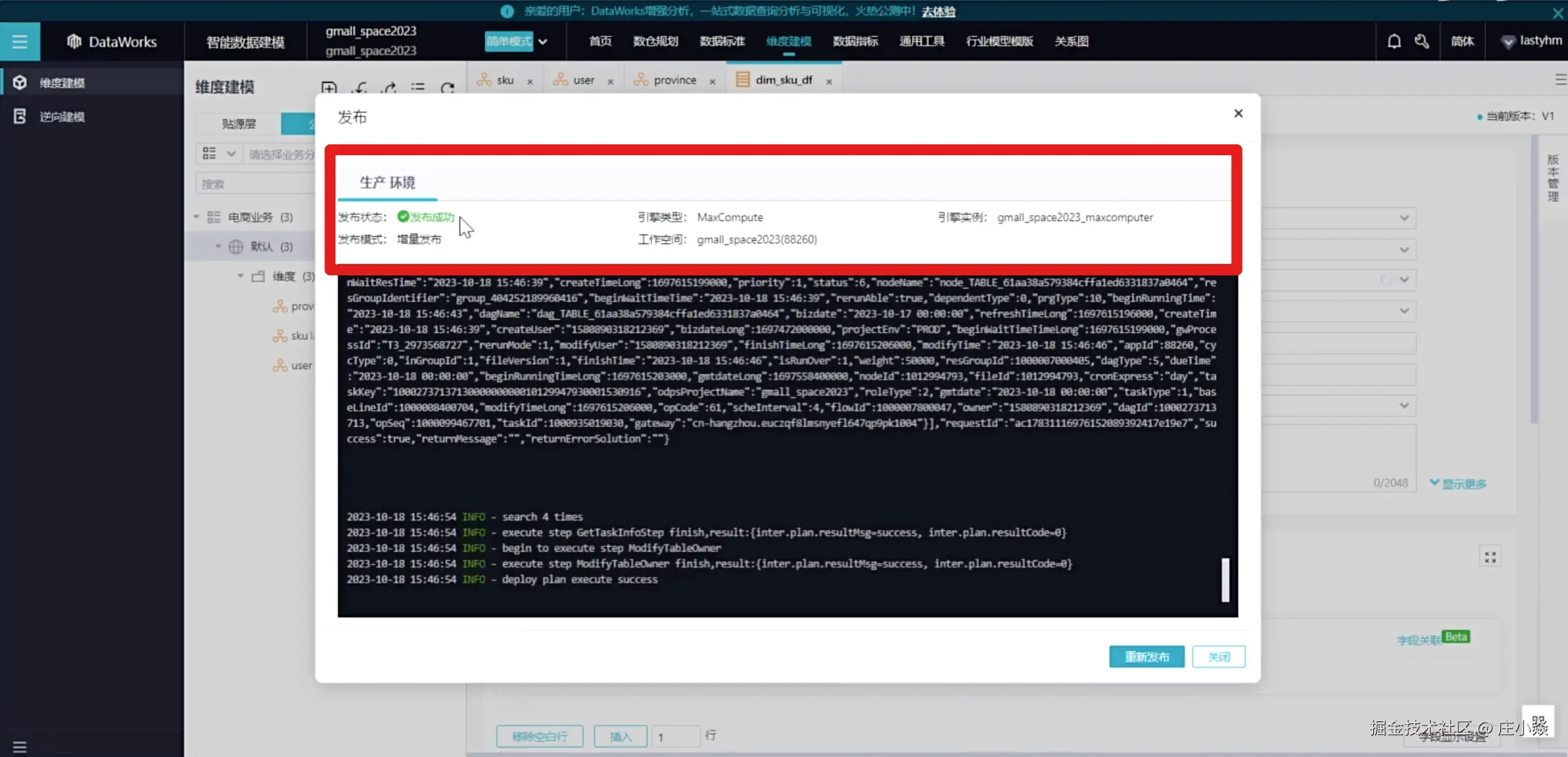The width and height of the screenshot is (1568, 757).
Task: Click the refresh icon in 维度建模 toolbar
Action: [x=448, y=88]
